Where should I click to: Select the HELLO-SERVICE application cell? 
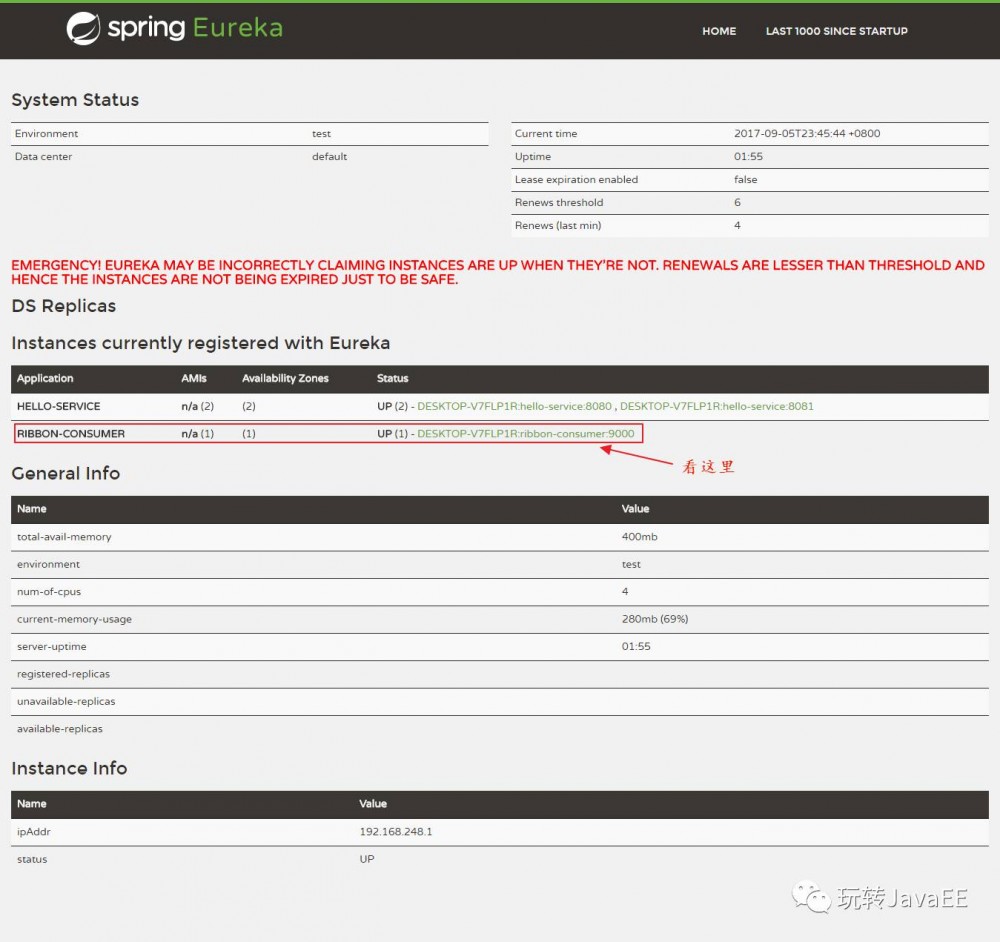(x=59, y=406)
